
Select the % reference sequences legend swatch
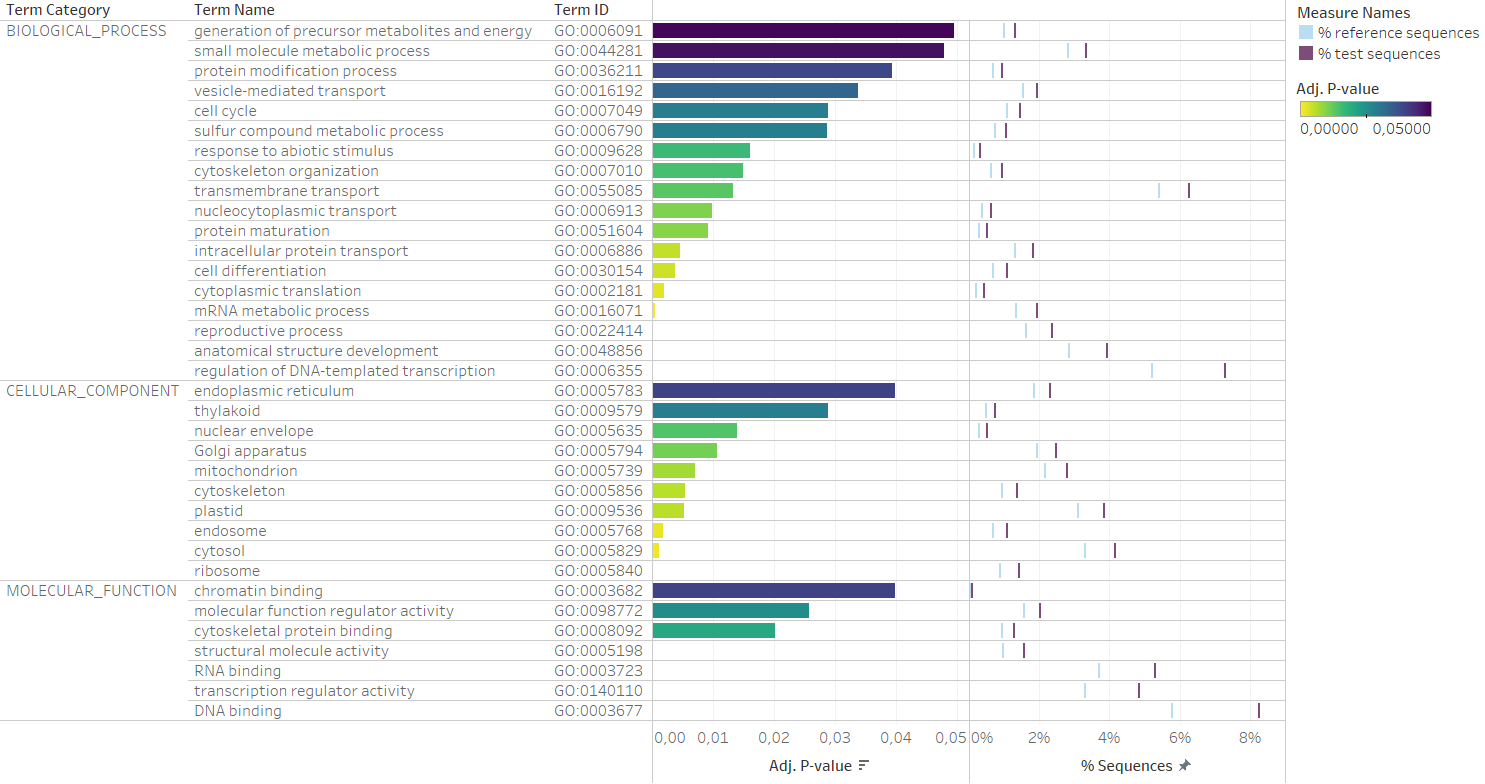coord(1305,33)
